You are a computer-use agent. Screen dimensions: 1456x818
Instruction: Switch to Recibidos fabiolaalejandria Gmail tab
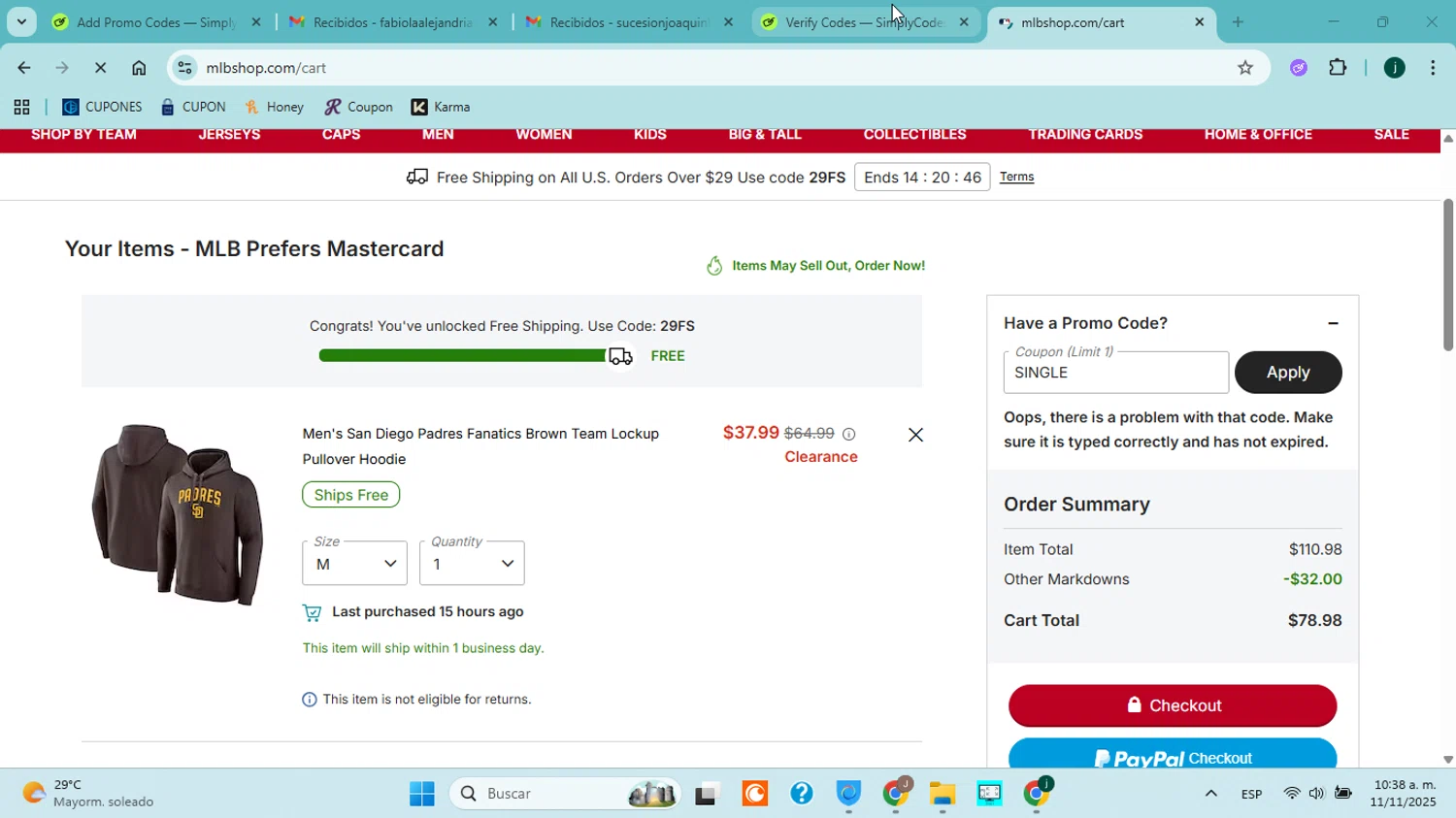[392, 22]
